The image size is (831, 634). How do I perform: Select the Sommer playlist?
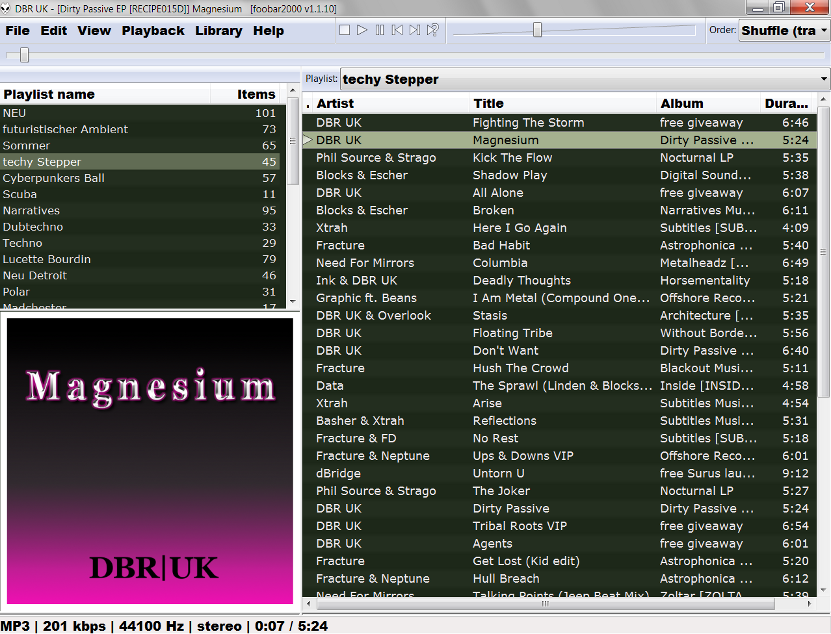click(x=139, y=145)
